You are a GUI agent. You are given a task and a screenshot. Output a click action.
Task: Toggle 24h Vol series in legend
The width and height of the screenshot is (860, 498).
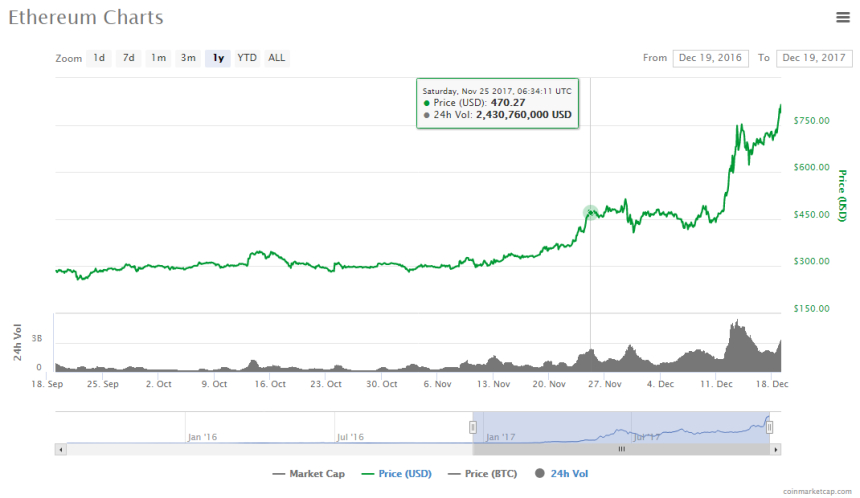[562, 473]
